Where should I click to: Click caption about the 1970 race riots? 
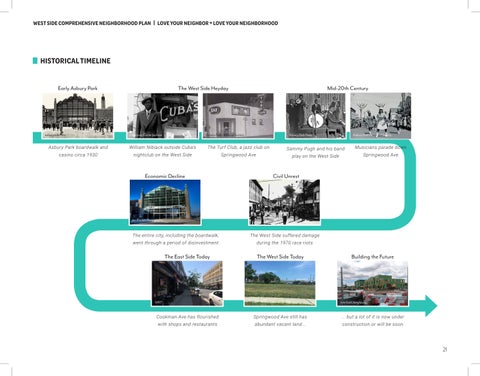285,239
